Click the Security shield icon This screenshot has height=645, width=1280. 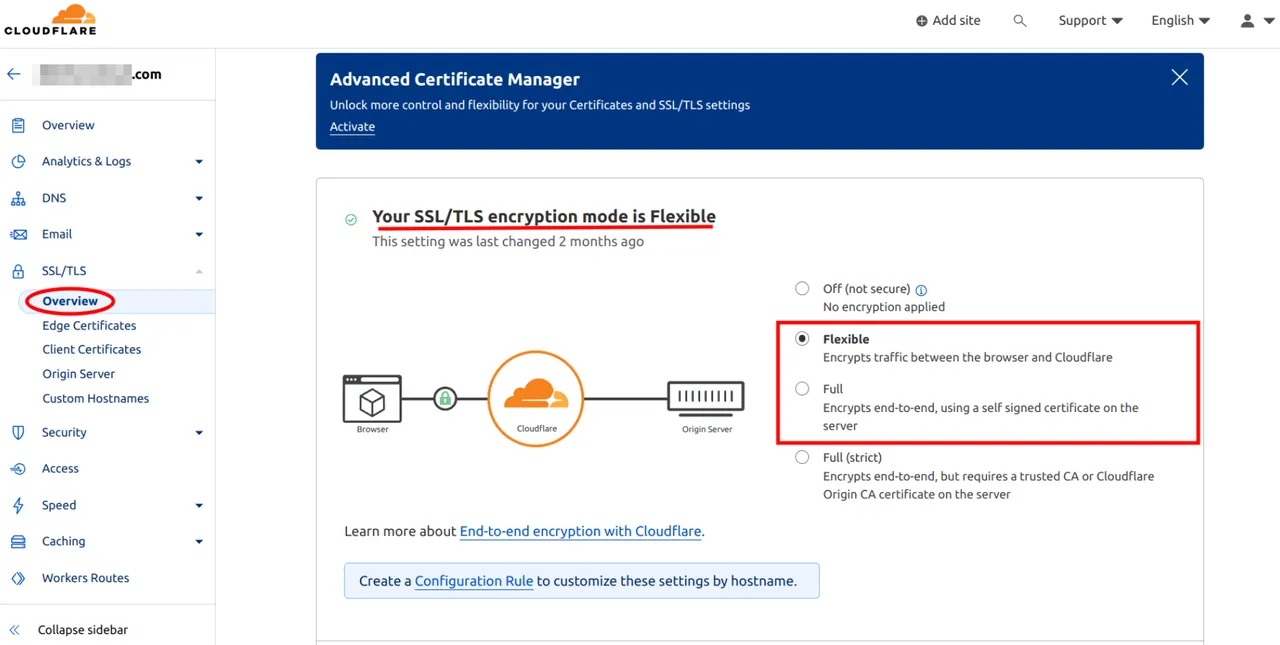[18, 432]
